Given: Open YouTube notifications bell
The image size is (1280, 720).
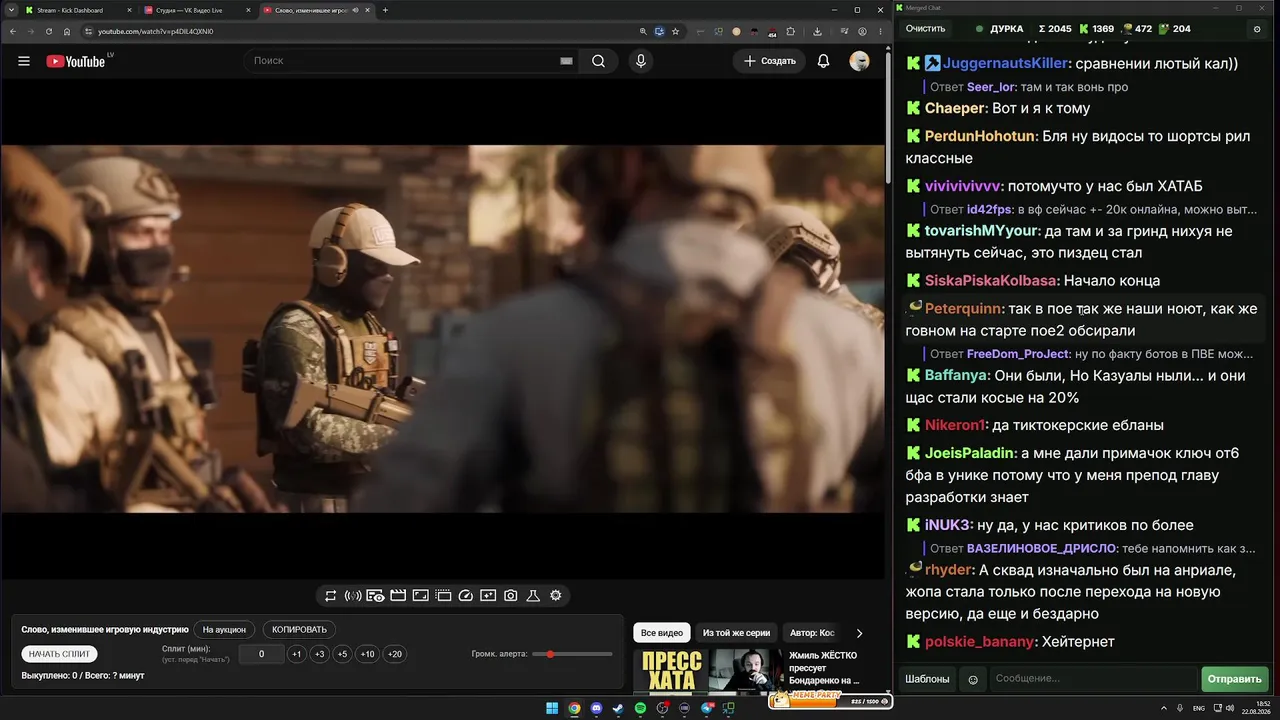Looking at the screenshot, I should (x=823, y=61).
